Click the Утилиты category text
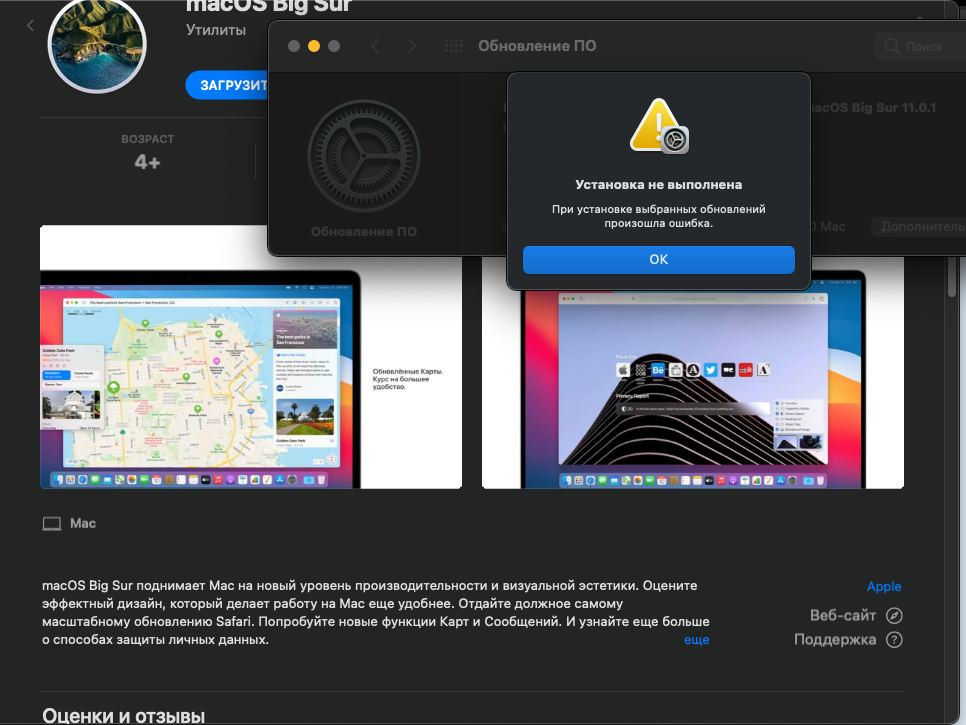Viewport: 966px width, 725px height. tap(216, 30)
